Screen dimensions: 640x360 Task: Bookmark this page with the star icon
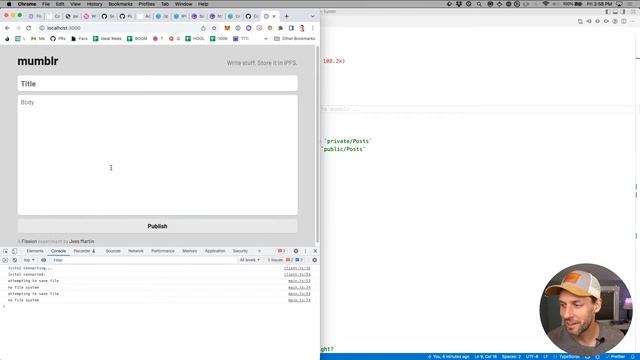[x=214, y=28]
